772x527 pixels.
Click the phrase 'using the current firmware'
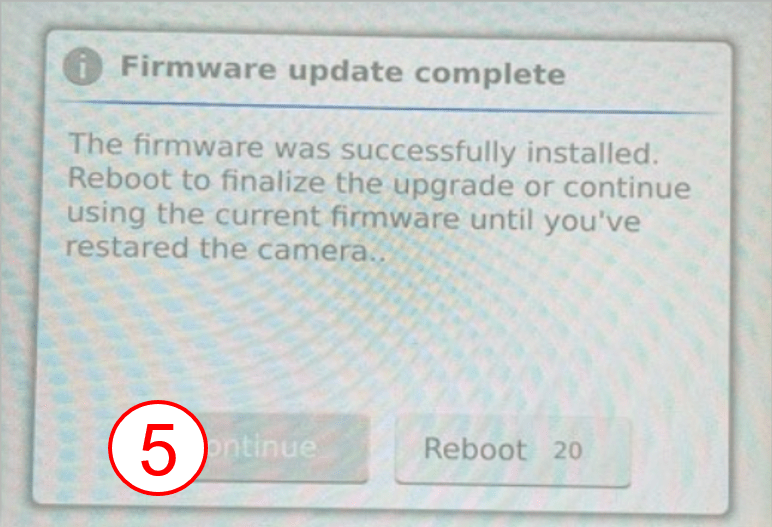click(x=263, y=217)
